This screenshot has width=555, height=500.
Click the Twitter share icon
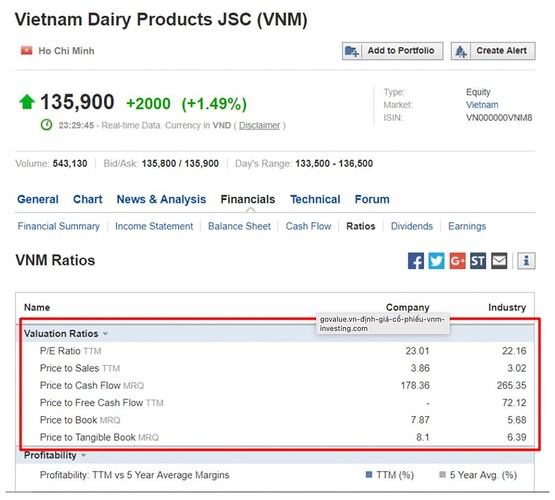(436, 261)
